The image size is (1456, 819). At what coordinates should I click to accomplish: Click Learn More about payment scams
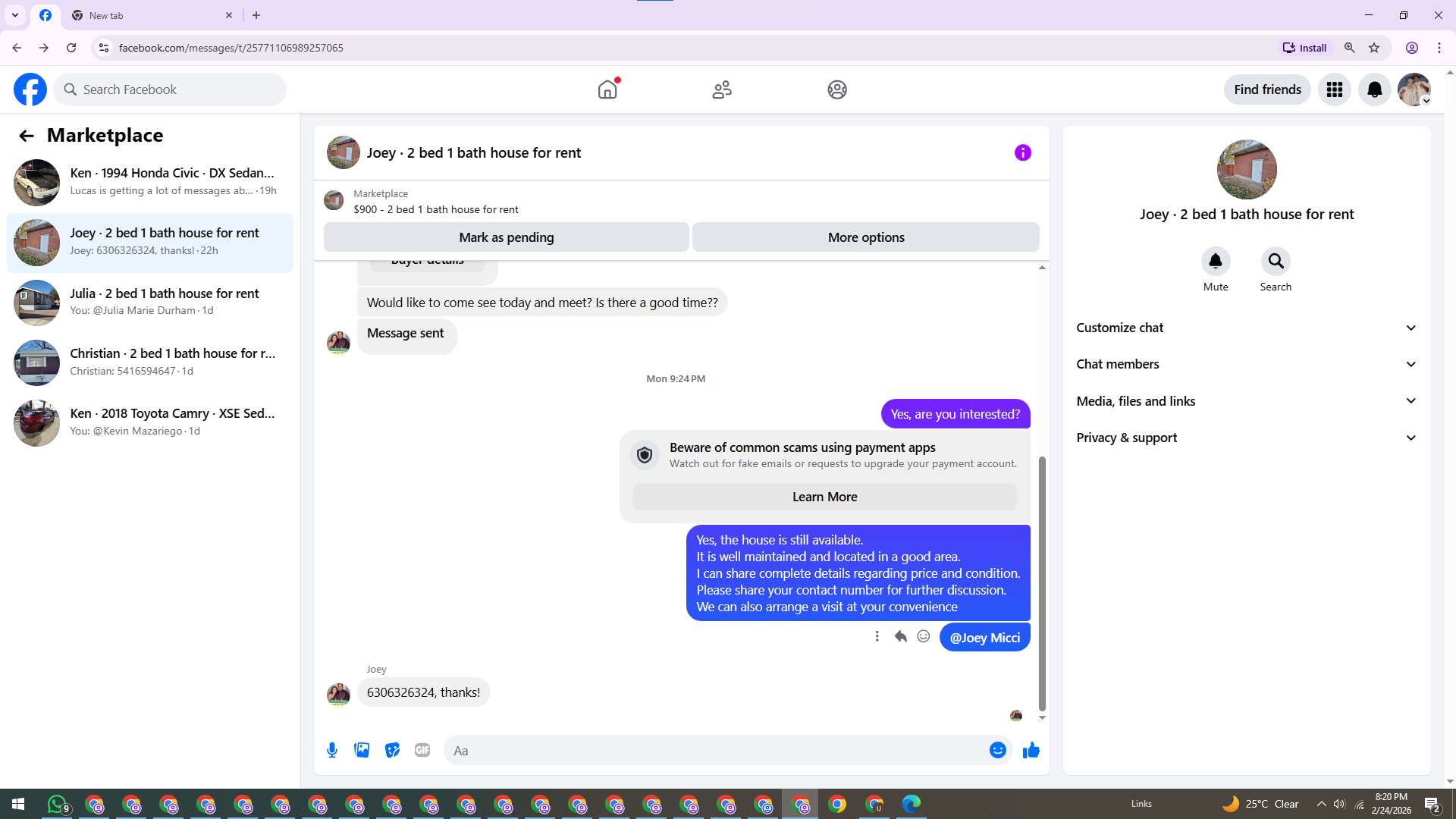(x=824, y=497)
